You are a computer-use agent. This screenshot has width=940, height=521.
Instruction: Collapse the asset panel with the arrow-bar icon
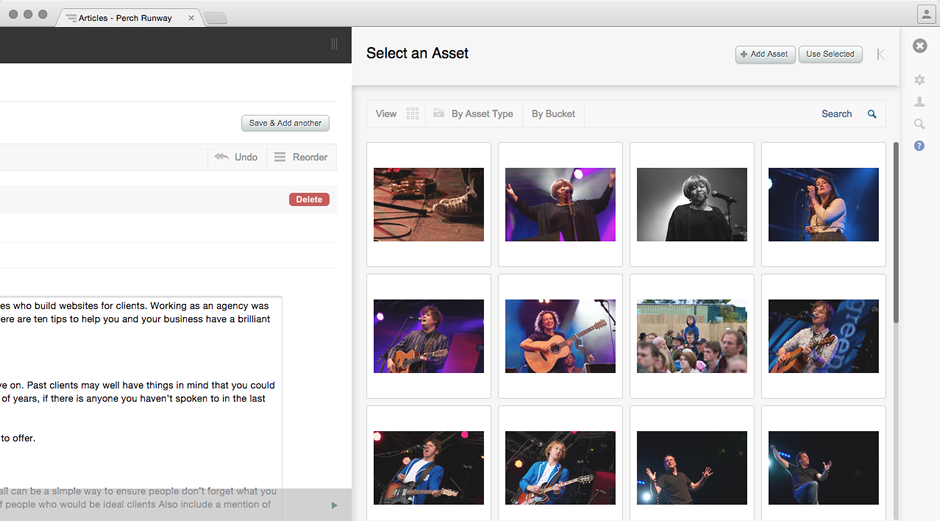pos(880,55)
